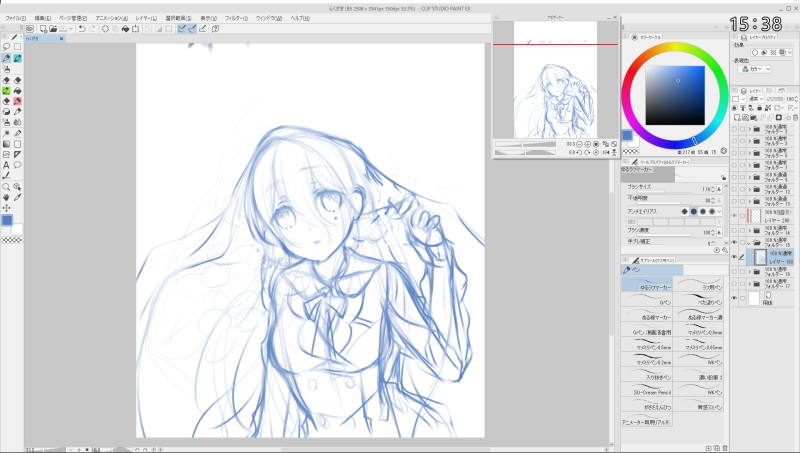Click the Redo arrow in command bar
800x453 pixels.
92,29
